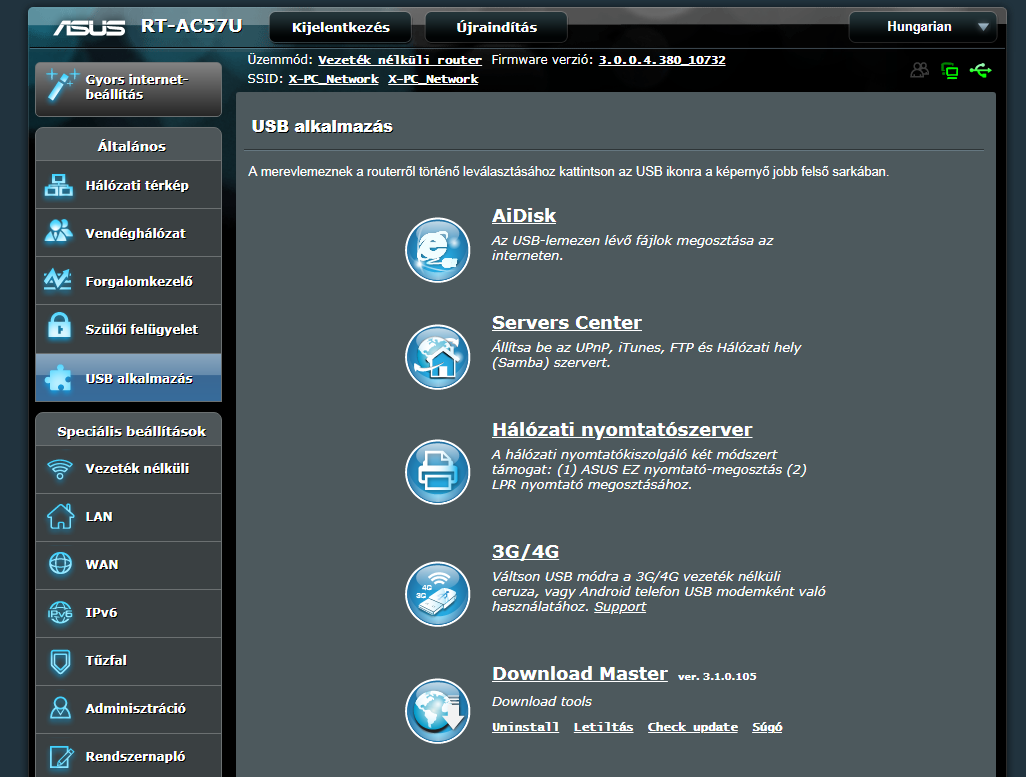Click the Súgó help link

pos(768,727)
